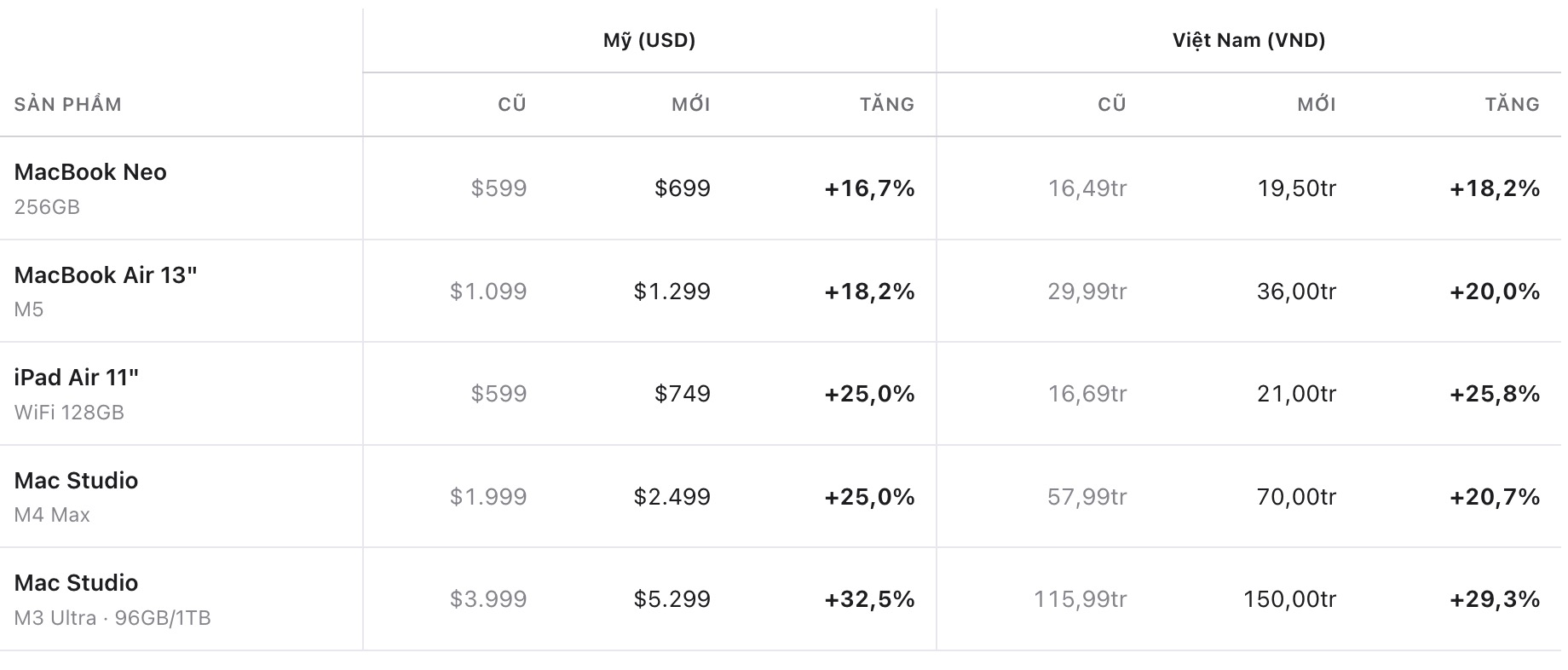Select the Mac Studio M4 Max row
Image resolution: width=1568 pixels, height=670 pixels.
781,496
